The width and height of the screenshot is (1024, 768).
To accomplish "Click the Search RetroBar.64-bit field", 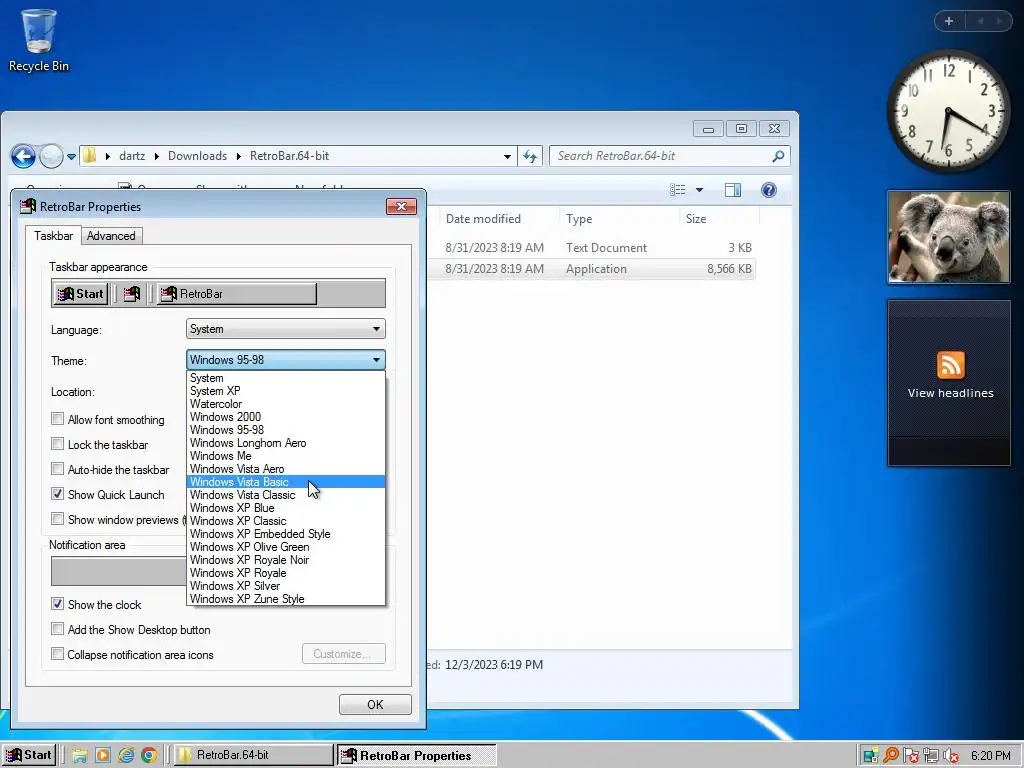I will click(660, 156).
